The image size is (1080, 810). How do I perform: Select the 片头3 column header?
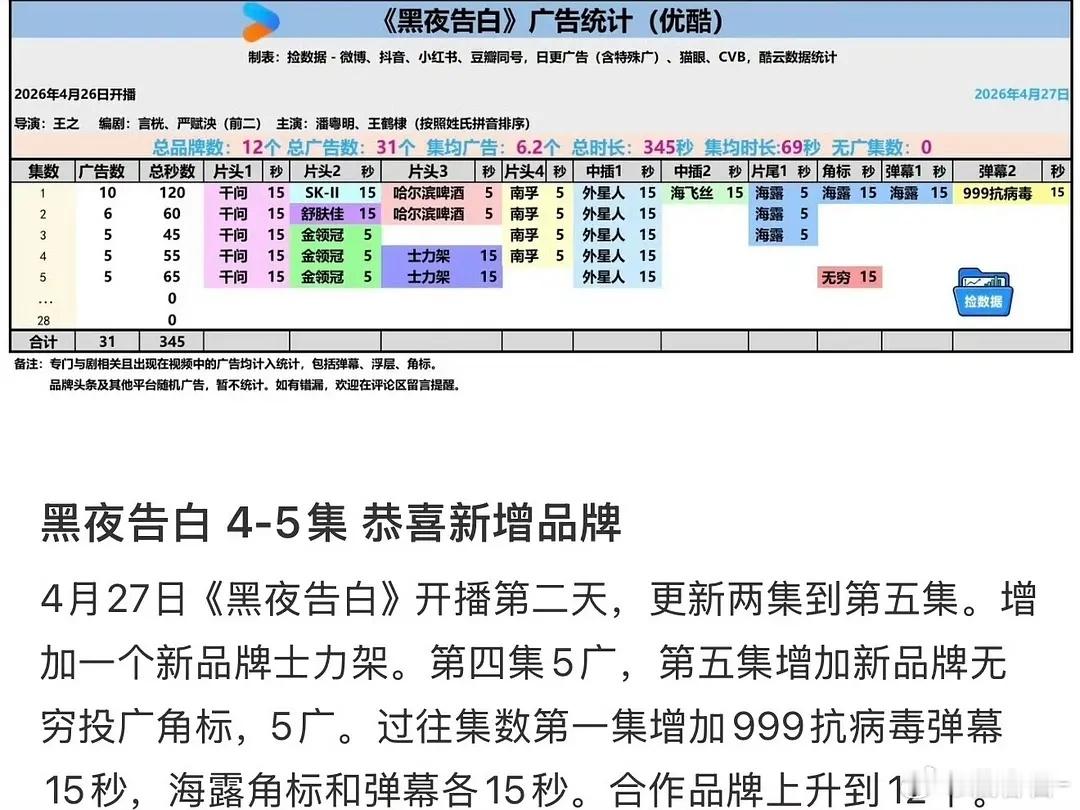(x=428, y=171)
